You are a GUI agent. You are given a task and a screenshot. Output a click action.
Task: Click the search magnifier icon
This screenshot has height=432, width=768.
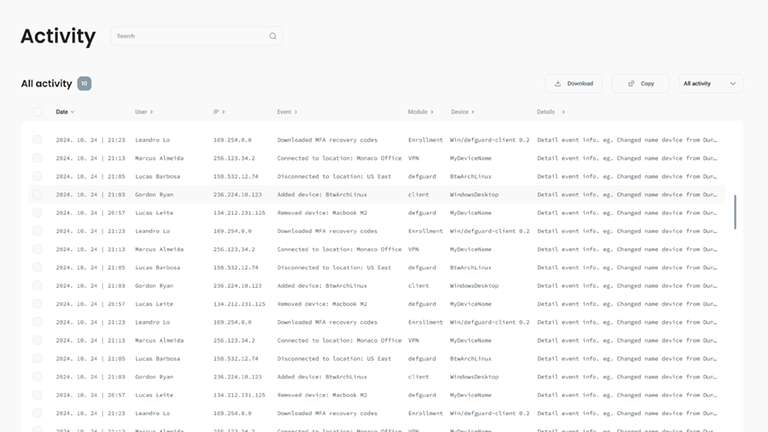point(272,36)
